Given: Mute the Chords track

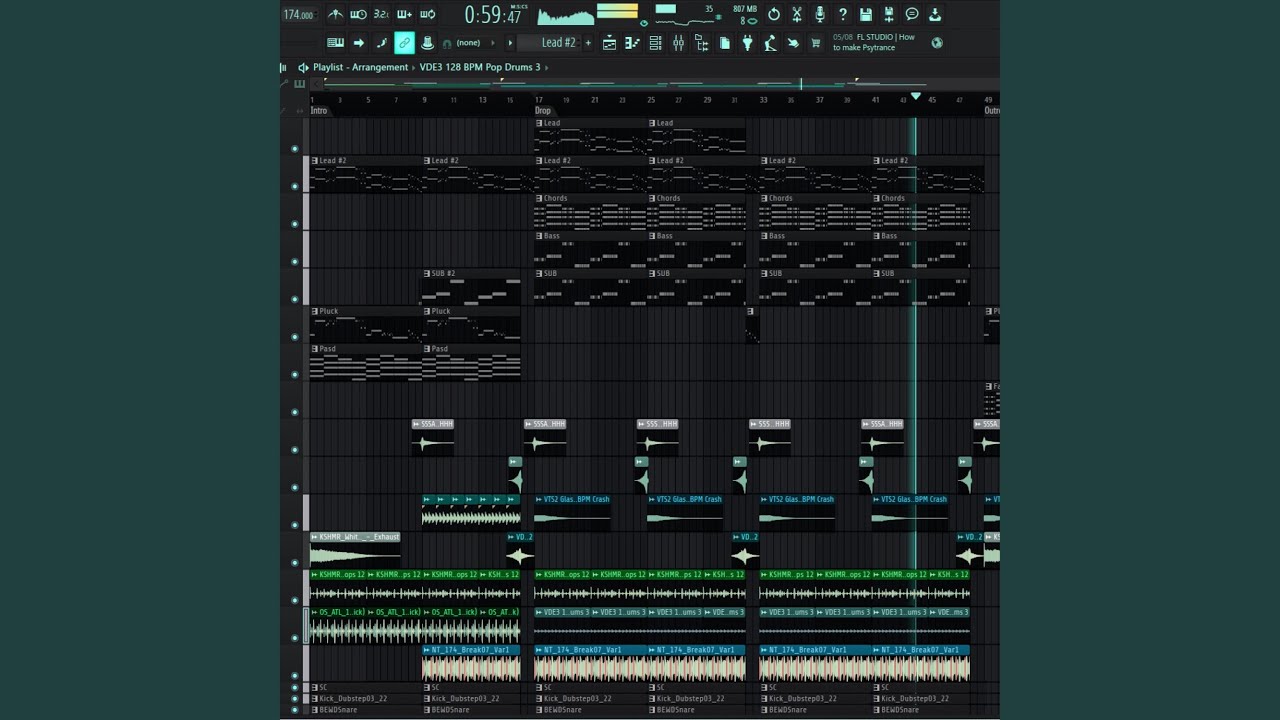Looking at the screenshot, I should (294, 224).
